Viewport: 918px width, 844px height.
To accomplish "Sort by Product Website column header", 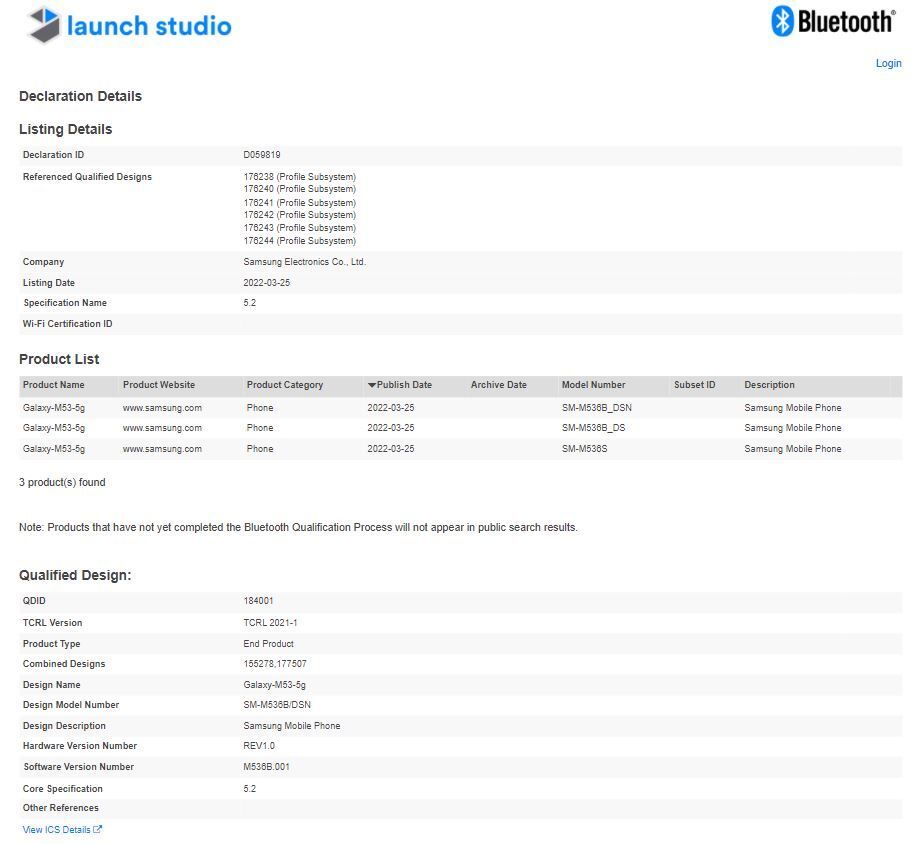I will 159,385.
